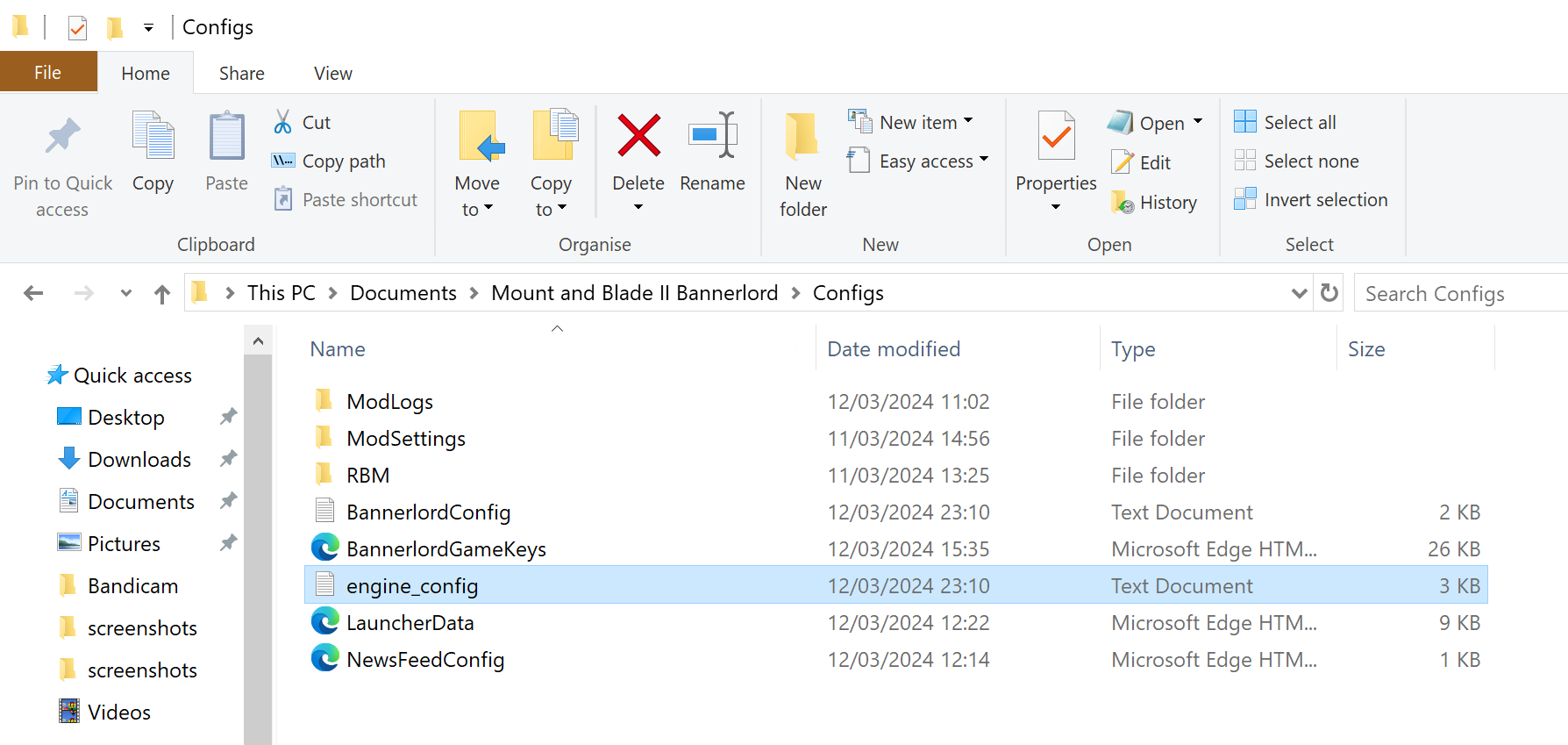The height and width of the screenshot is (745, 1568).
Task: Open the Copy to dropdown
Action: pos(551,210)
